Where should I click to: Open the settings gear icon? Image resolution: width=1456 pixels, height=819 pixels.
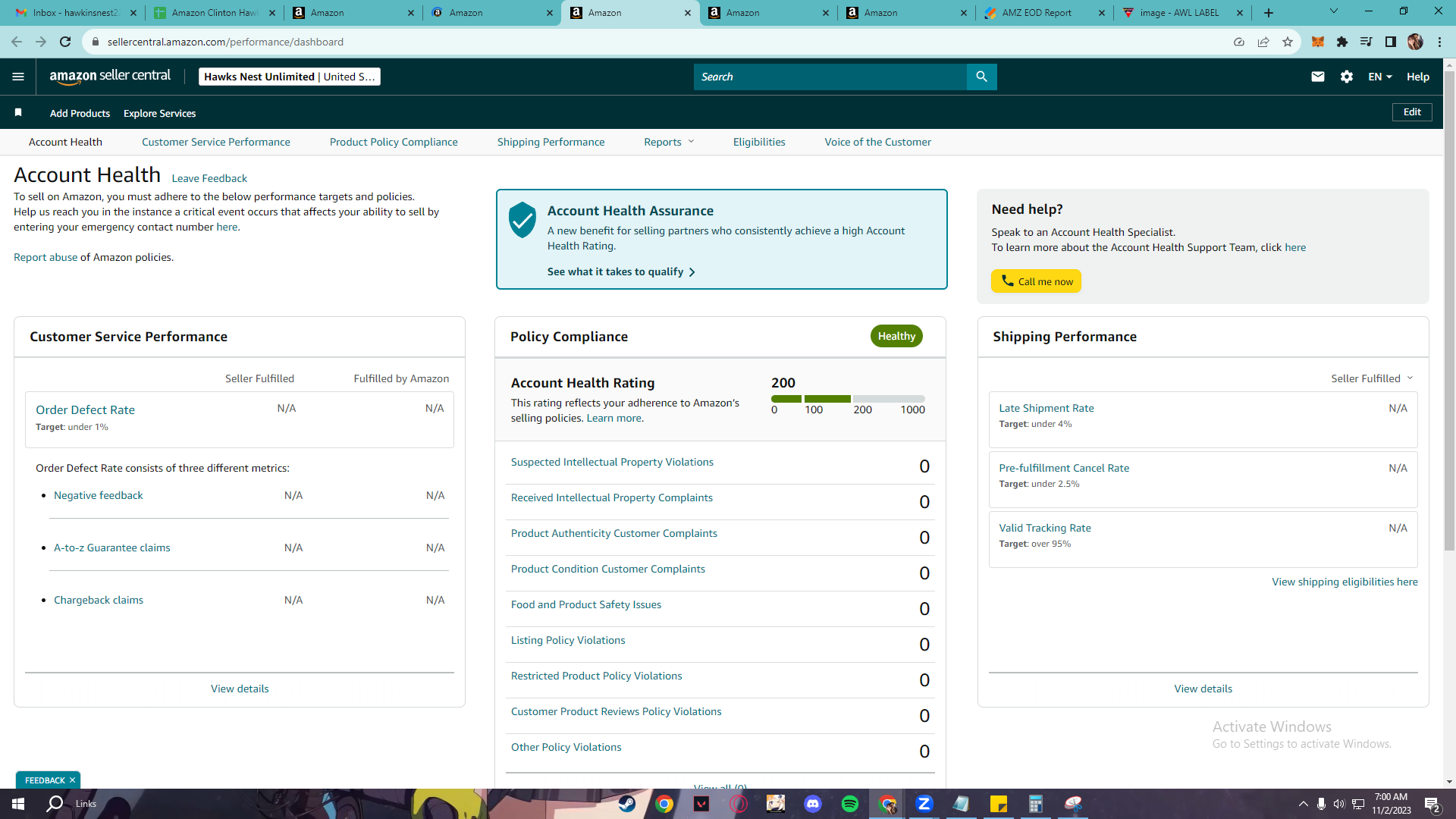1347,77
